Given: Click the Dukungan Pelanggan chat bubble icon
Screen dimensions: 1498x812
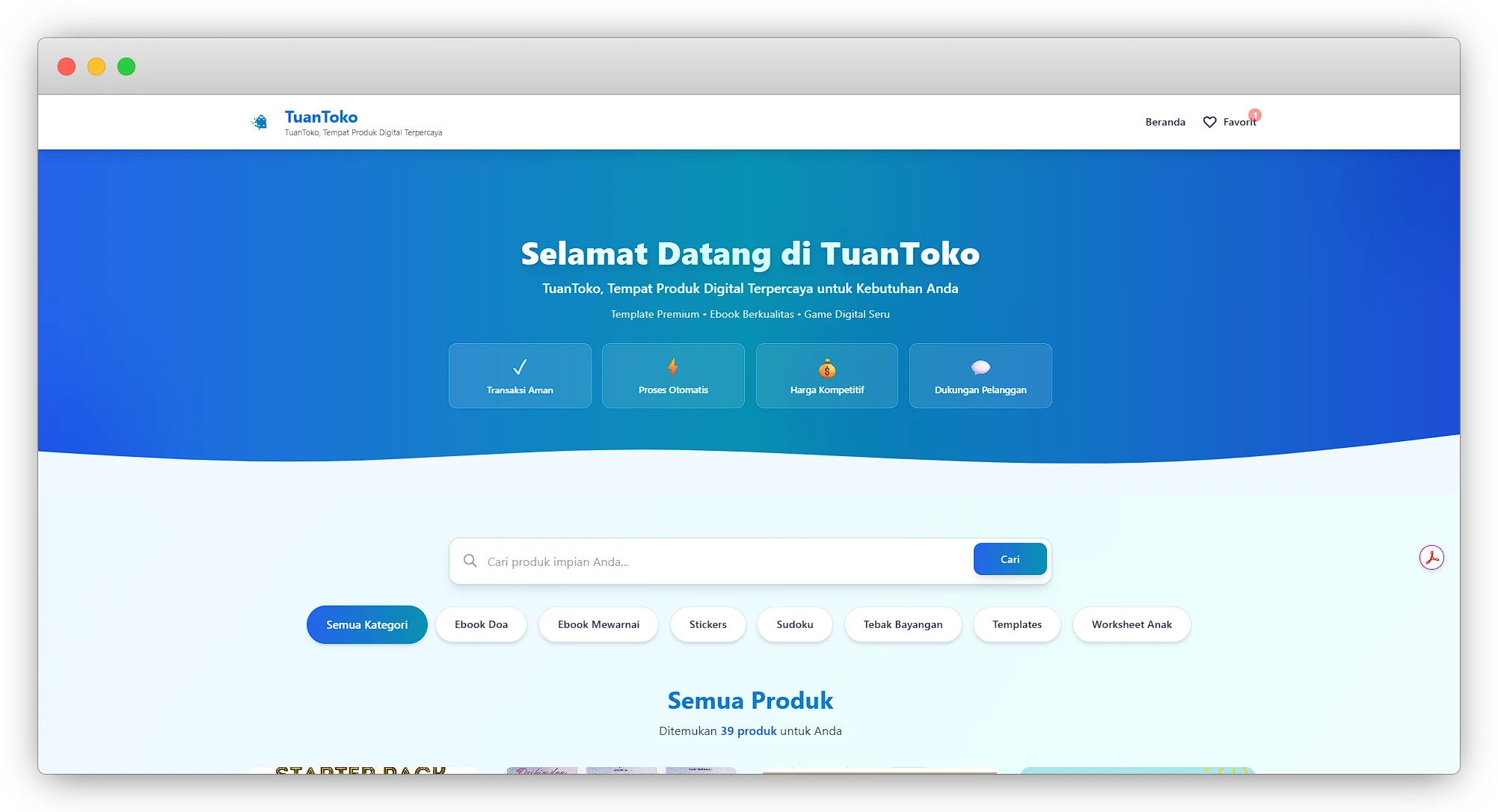Looking at the screenshot, I should tap(980, 367).
